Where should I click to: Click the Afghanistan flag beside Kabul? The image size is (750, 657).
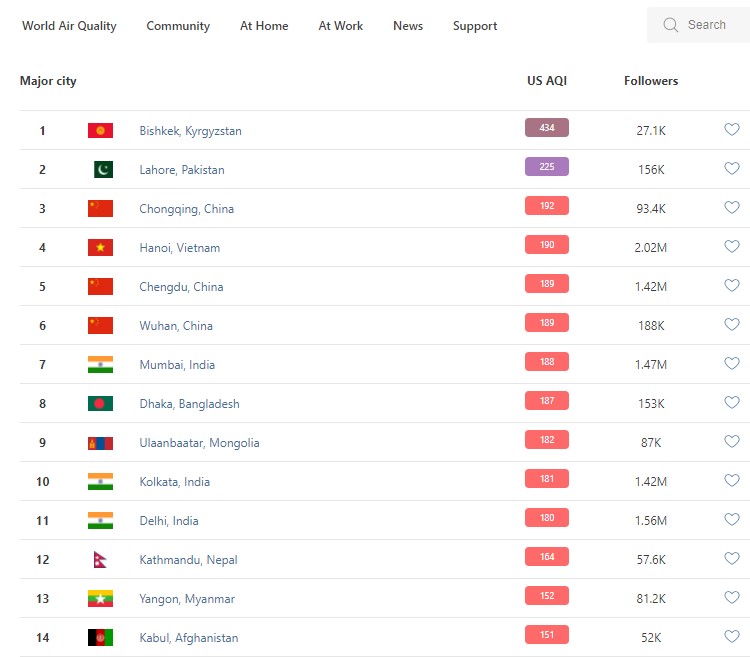click(100, 638)
